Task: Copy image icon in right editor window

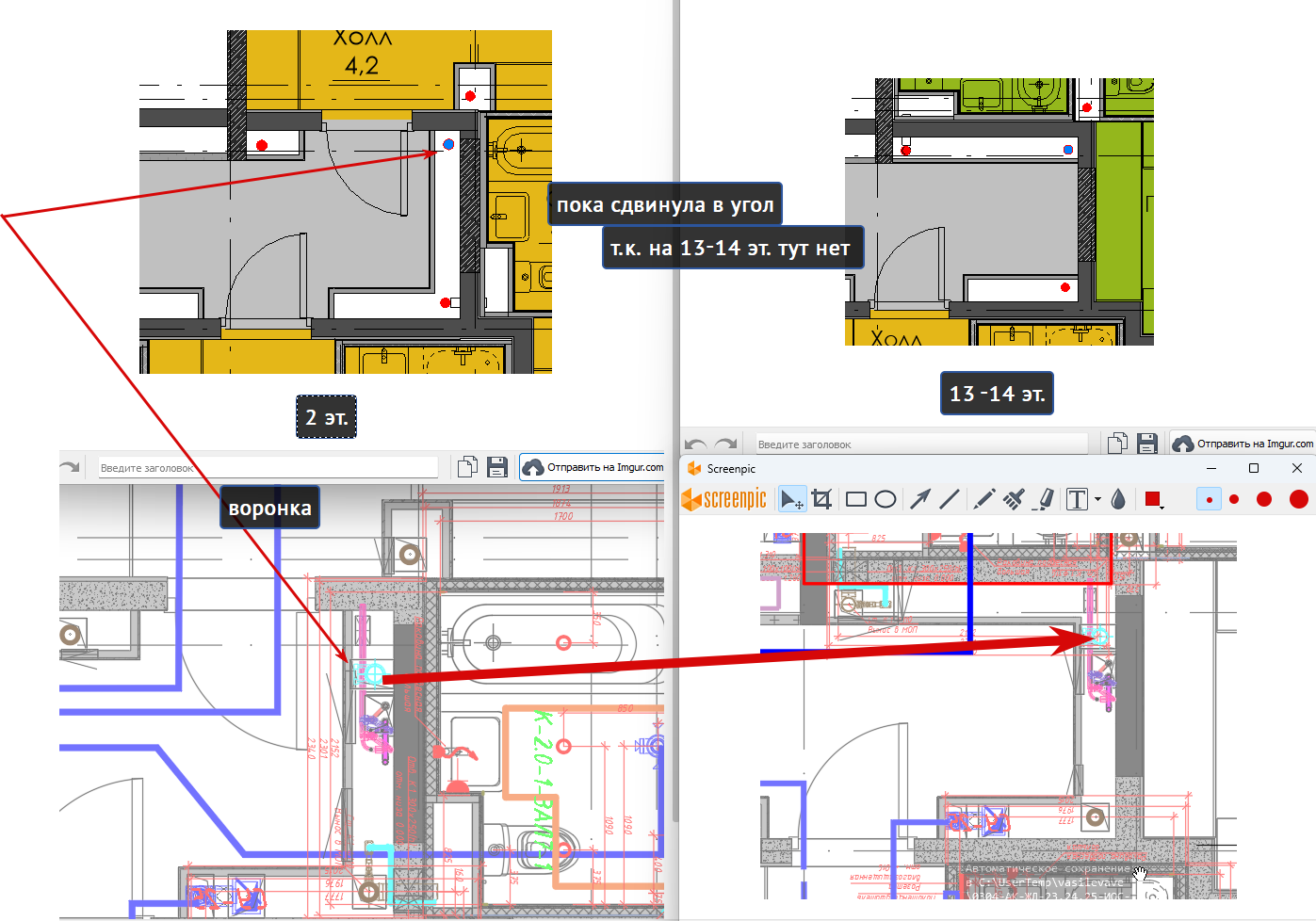Action: click(1117, 444)
